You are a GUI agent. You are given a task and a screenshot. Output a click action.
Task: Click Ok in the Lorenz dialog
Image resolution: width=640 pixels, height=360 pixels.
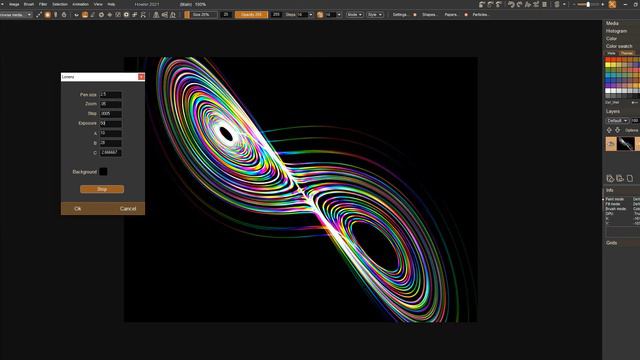(78, 209)
